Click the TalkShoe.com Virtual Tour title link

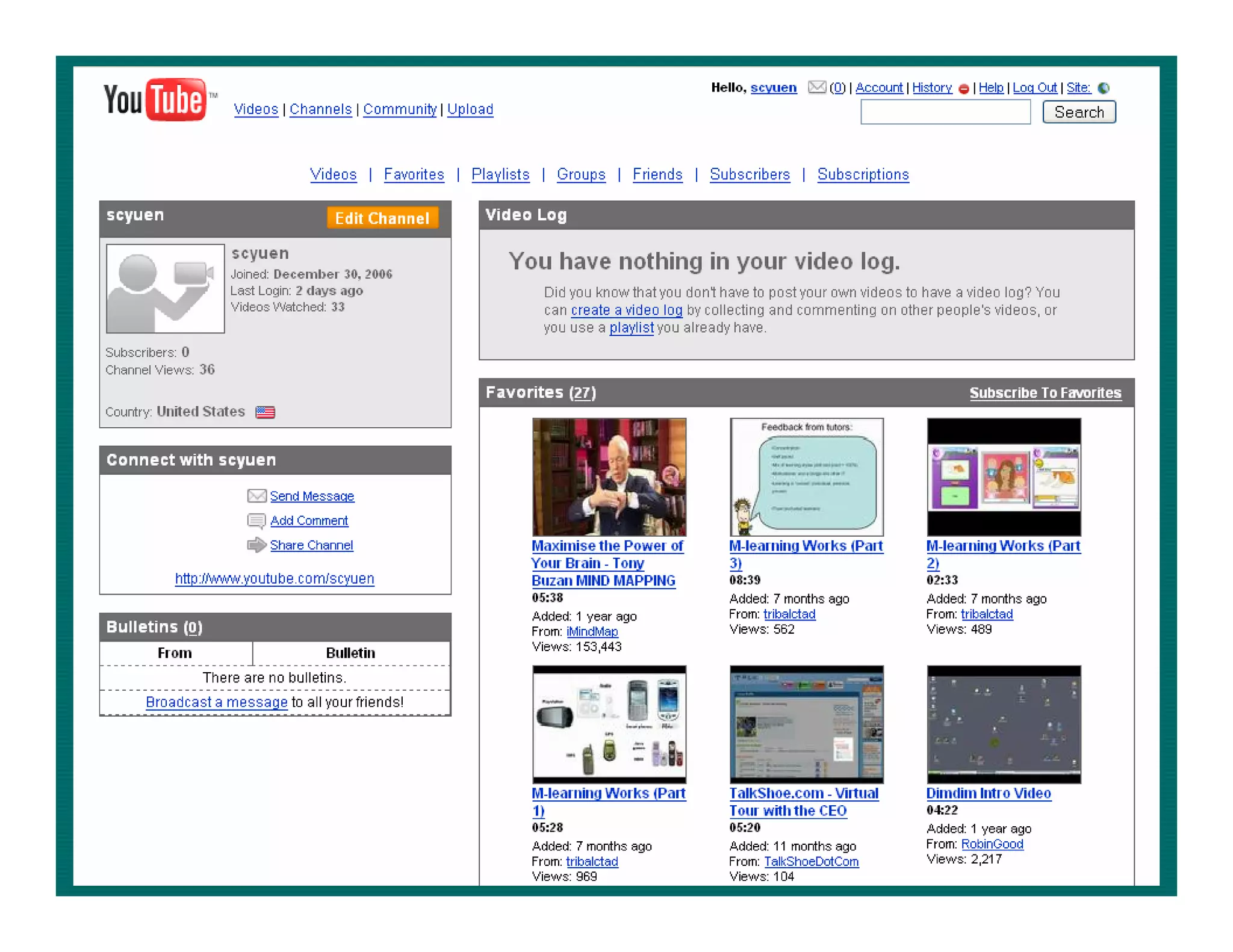(804, 802)
